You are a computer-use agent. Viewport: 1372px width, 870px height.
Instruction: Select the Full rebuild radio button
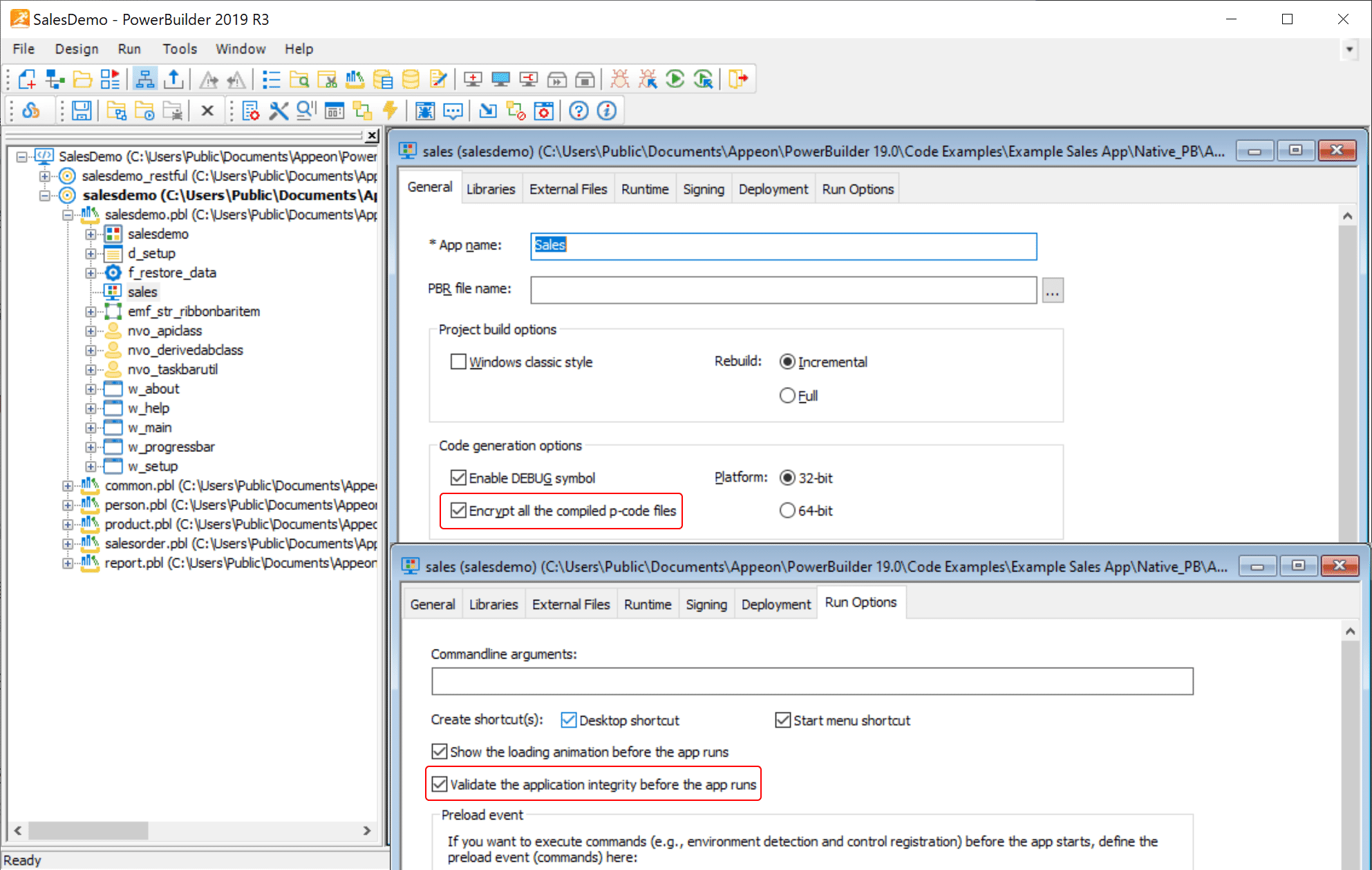pyautogui.click(x=787, y=395)
